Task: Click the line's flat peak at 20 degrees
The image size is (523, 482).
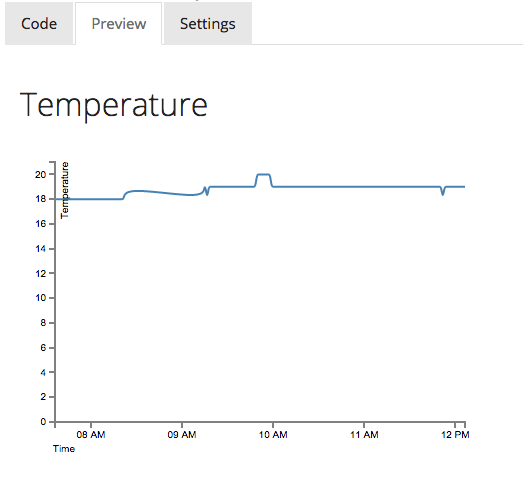Action: [263, 174]
